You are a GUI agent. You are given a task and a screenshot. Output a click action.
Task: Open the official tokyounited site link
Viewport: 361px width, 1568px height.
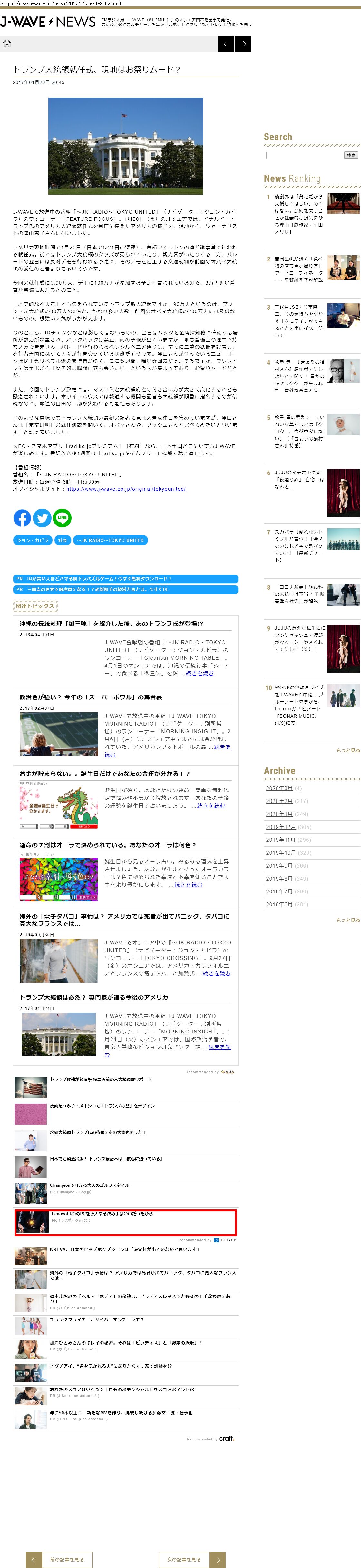(x=126, y=489)
